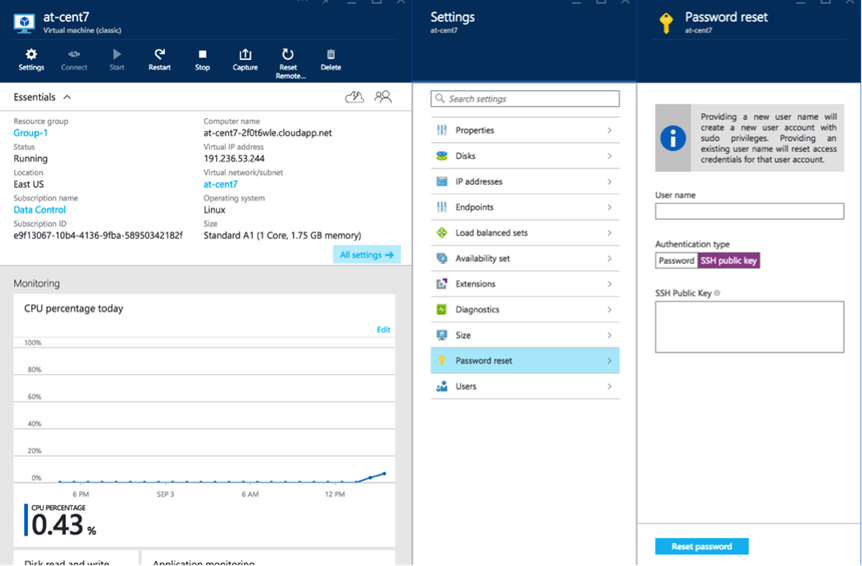Click the Extensions icon

coord(441,284)
